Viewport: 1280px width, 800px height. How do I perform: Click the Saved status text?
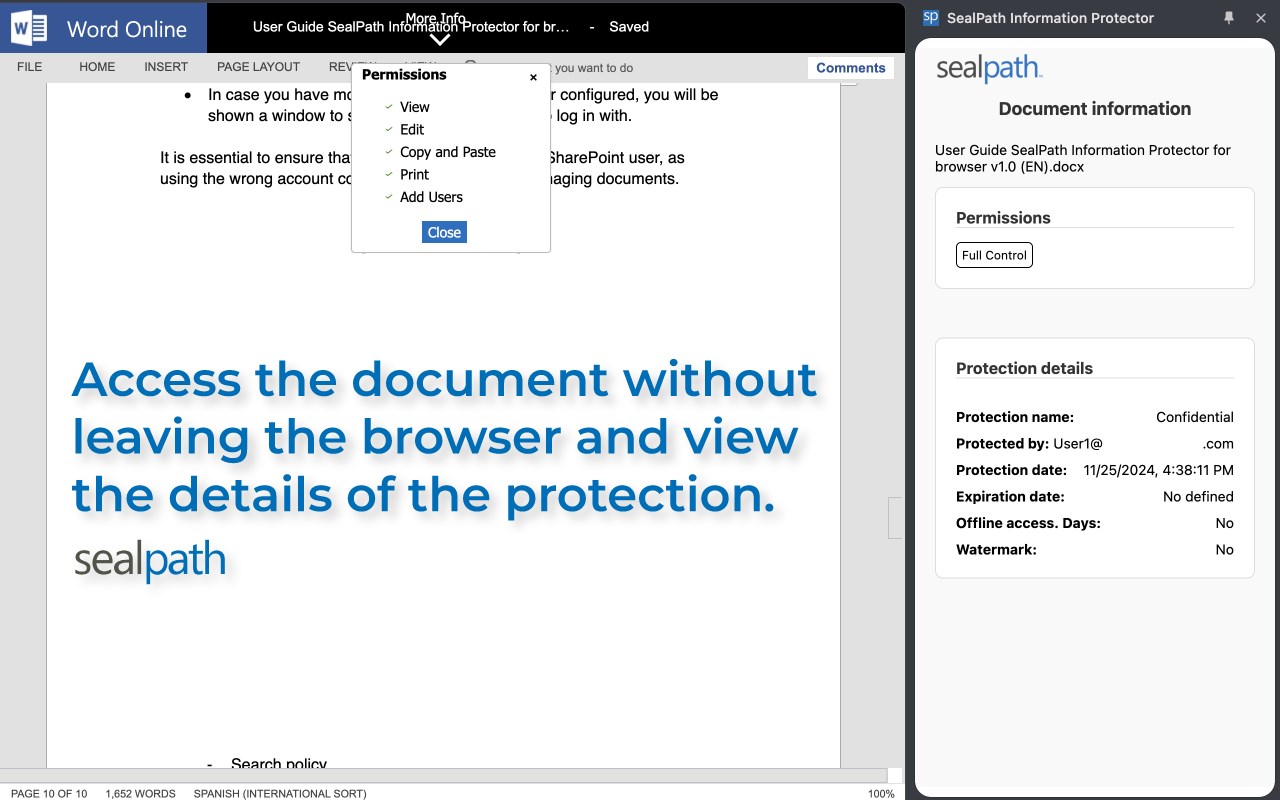coord(629,27)
